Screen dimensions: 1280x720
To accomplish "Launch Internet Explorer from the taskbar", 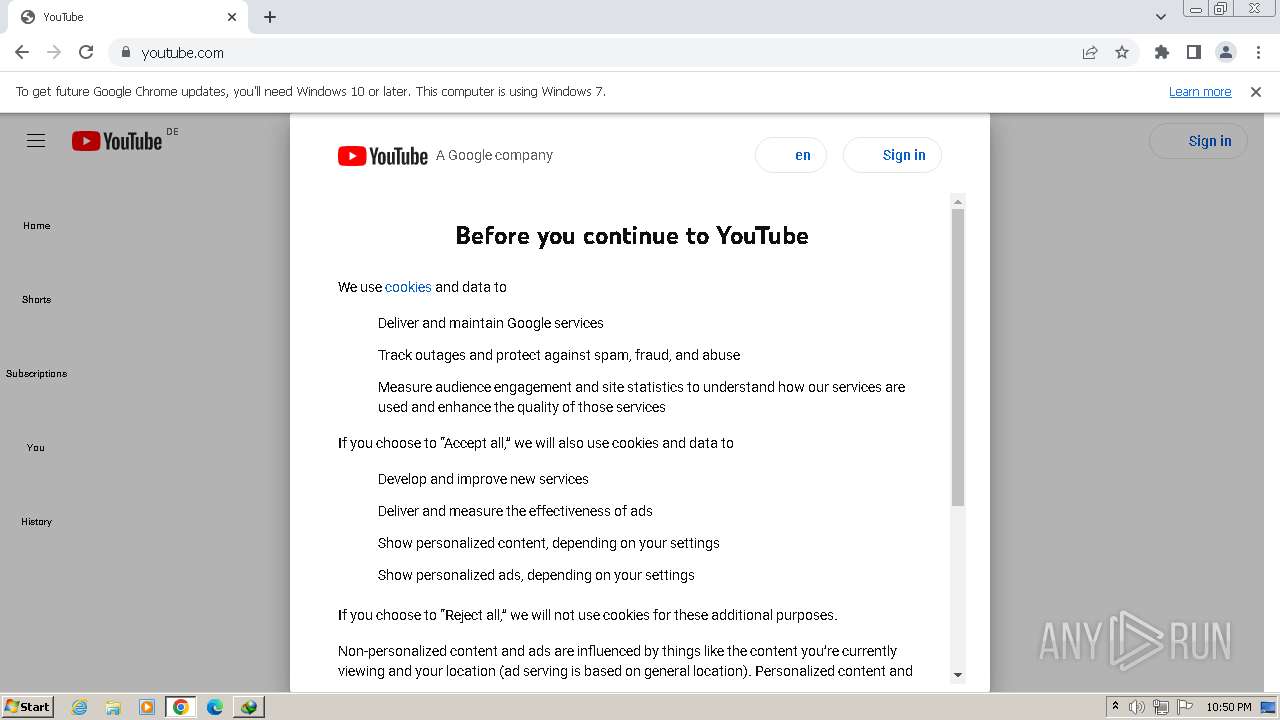I will (x=79, y=707).
